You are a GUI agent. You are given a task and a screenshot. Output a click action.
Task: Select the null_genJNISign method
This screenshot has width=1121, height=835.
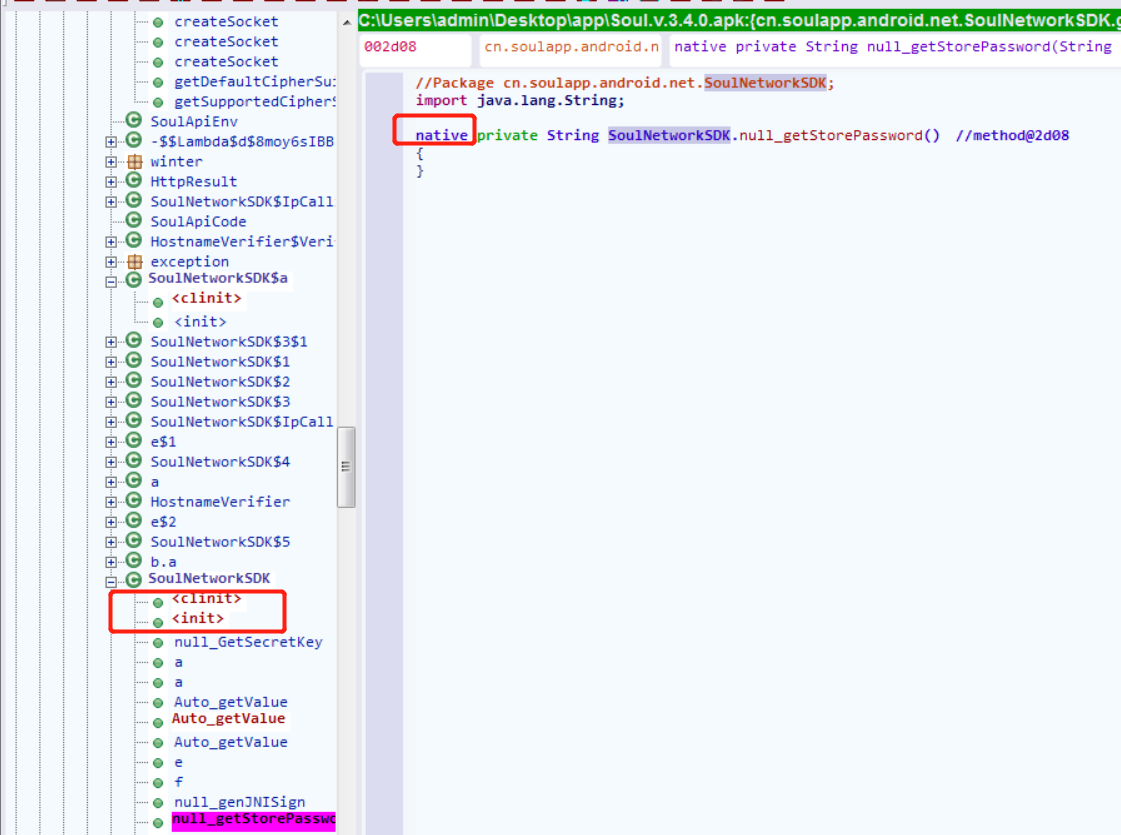click(x=239, y=802)
